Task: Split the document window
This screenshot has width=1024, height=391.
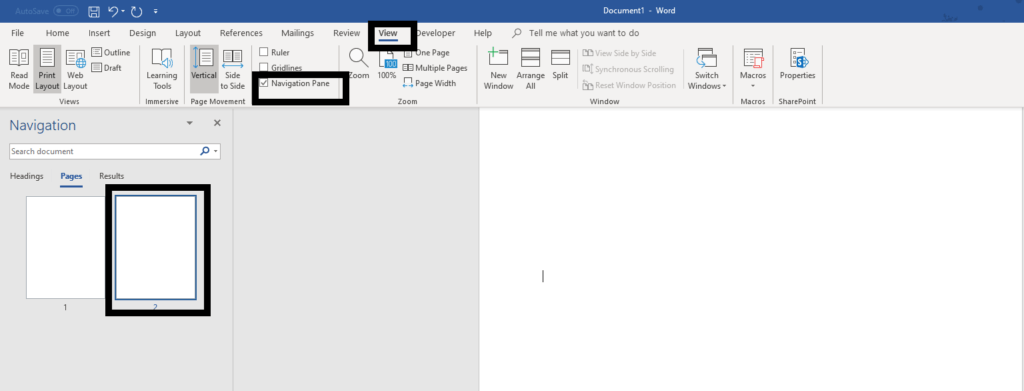Action: (x=560, y=64)
